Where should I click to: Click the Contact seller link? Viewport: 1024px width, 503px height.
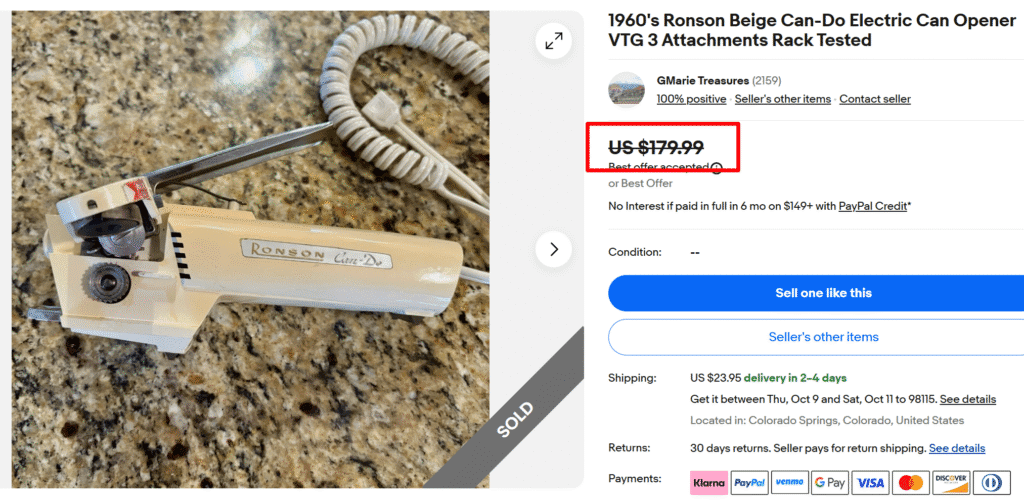click(874, 99)
